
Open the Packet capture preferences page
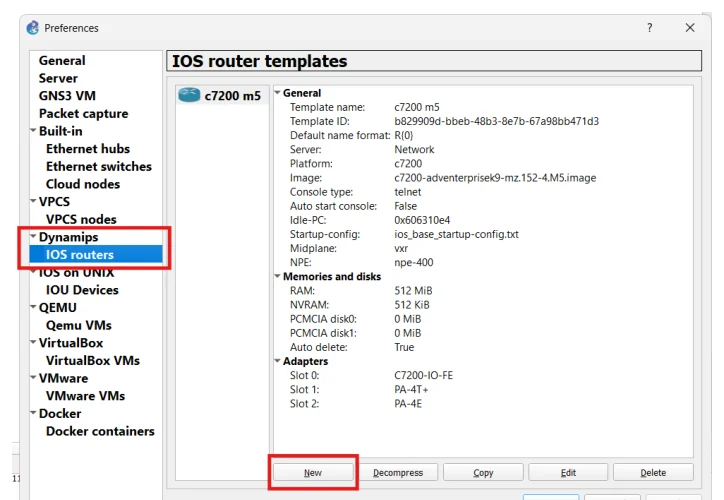pos(84,114)
